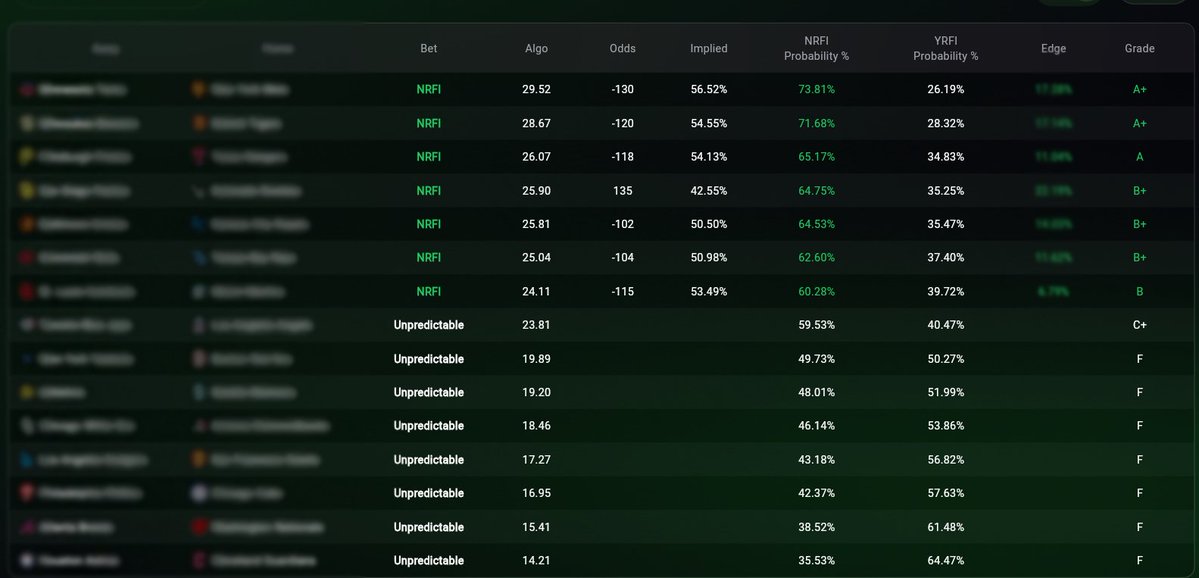Click the Implied column header

[x=709, y=48]
